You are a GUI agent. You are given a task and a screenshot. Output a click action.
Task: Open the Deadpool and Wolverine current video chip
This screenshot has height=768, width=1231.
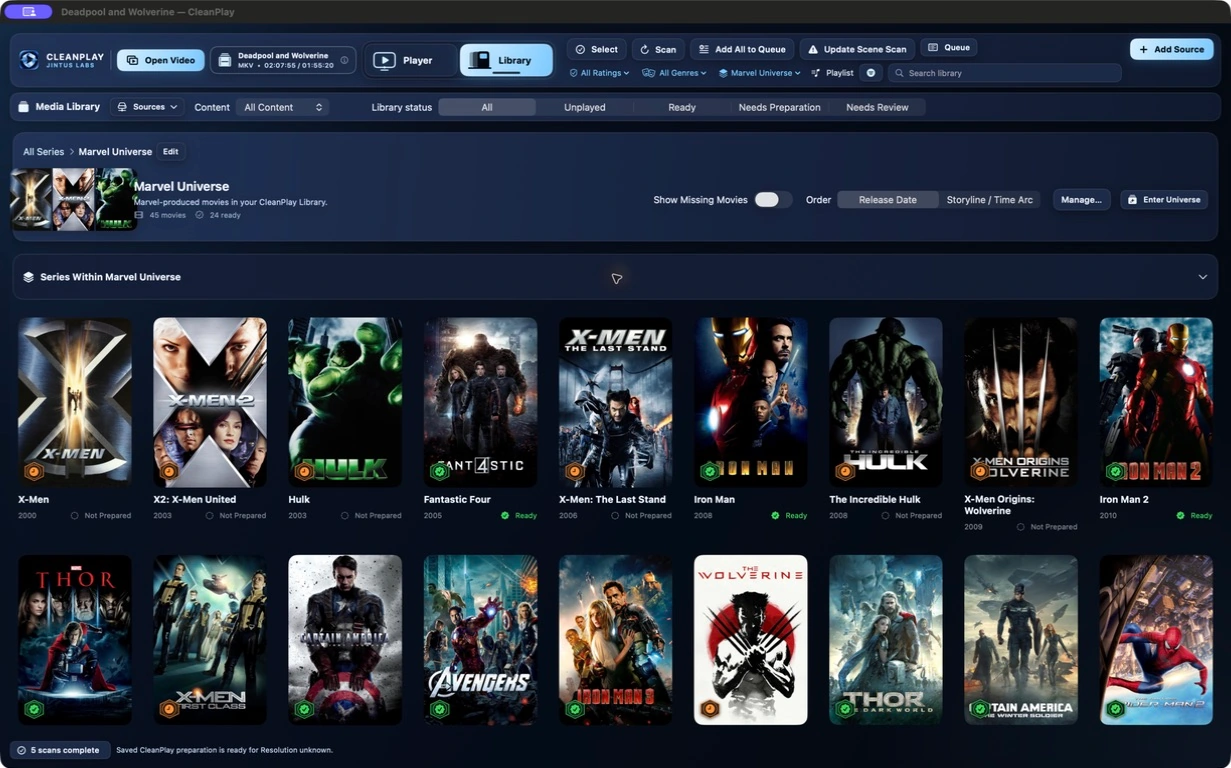[x=283, y=60]
